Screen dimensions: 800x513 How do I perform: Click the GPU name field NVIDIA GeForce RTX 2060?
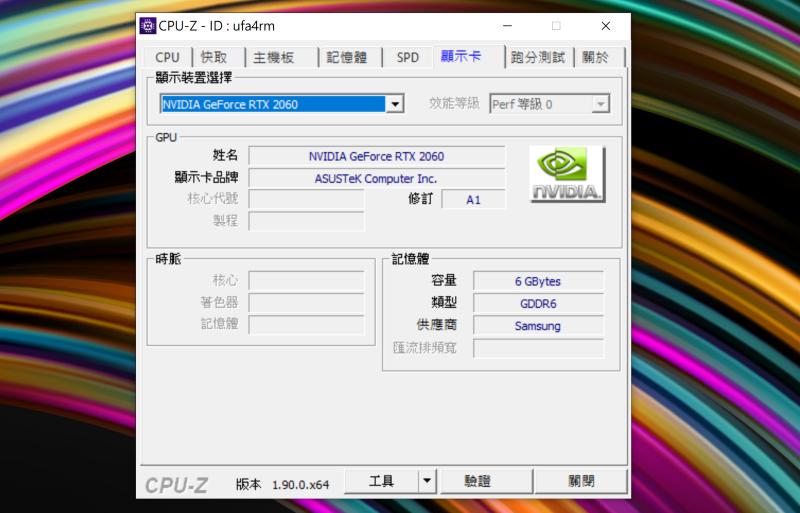(x=377, y=156)
